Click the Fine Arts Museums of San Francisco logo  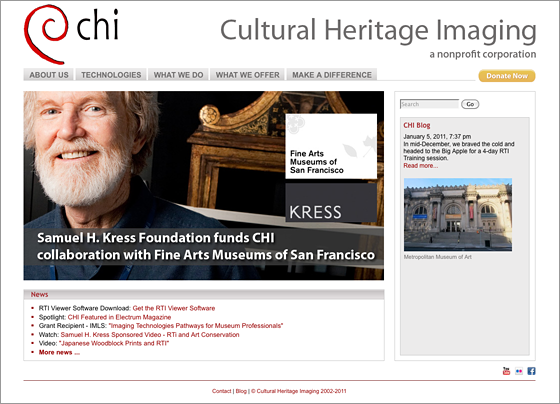tap(331, 146)
